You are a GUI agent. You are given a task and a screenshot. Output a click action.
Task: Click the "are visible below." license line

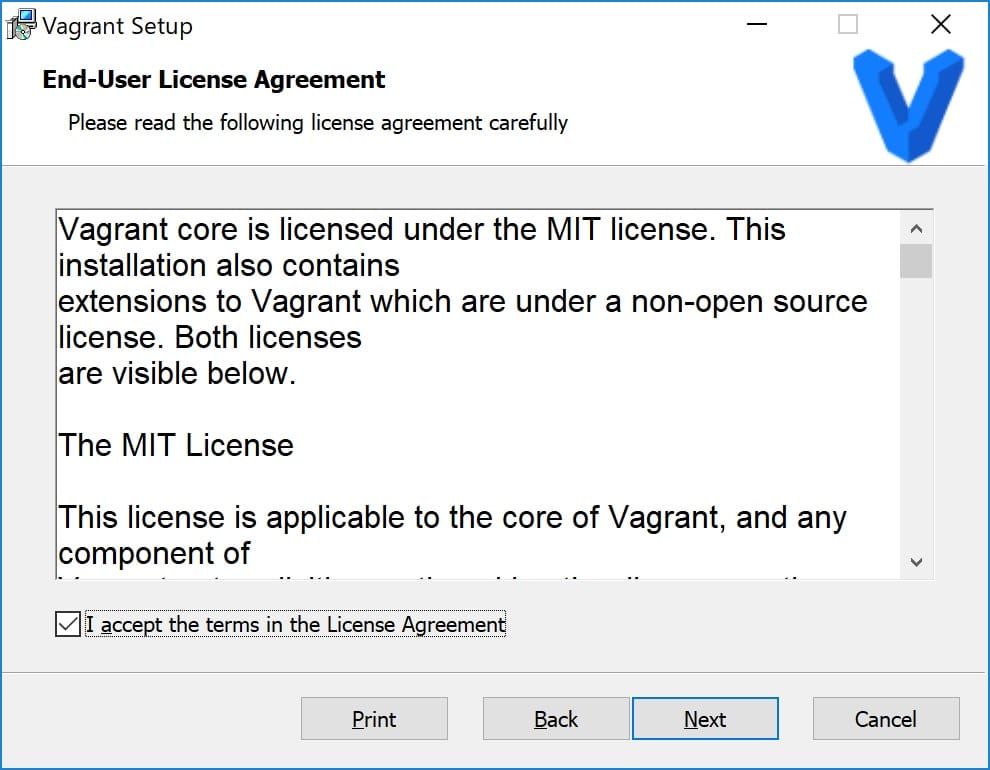coord(177,374)
